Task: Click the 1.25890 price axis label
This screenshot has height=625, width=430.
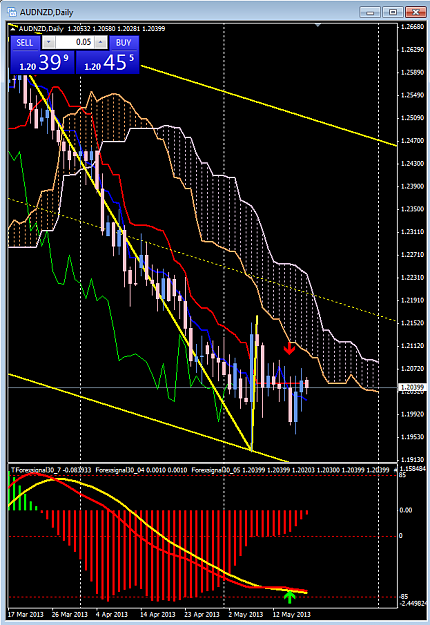Action: [x=412, y=73]
